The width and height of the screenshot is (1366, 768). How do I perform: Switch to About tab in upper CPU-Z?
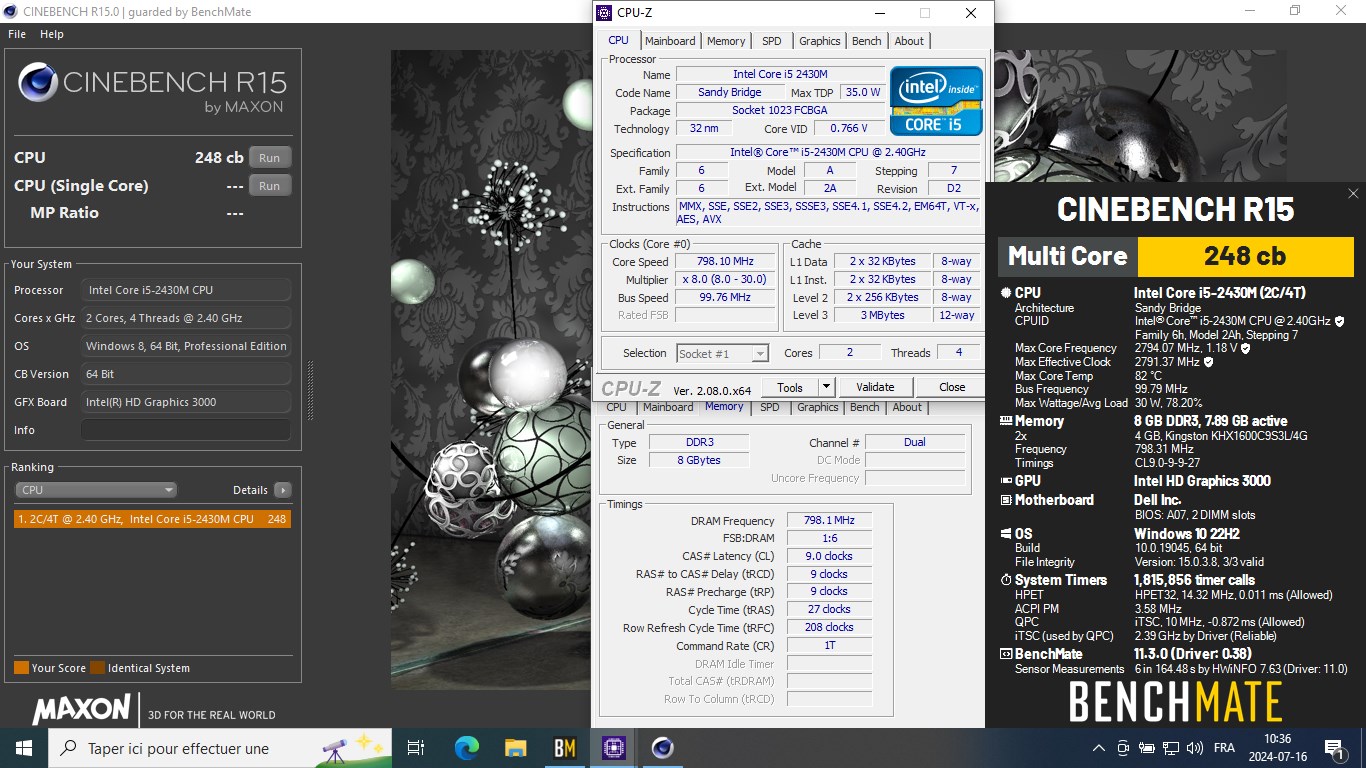click(909, 41)
